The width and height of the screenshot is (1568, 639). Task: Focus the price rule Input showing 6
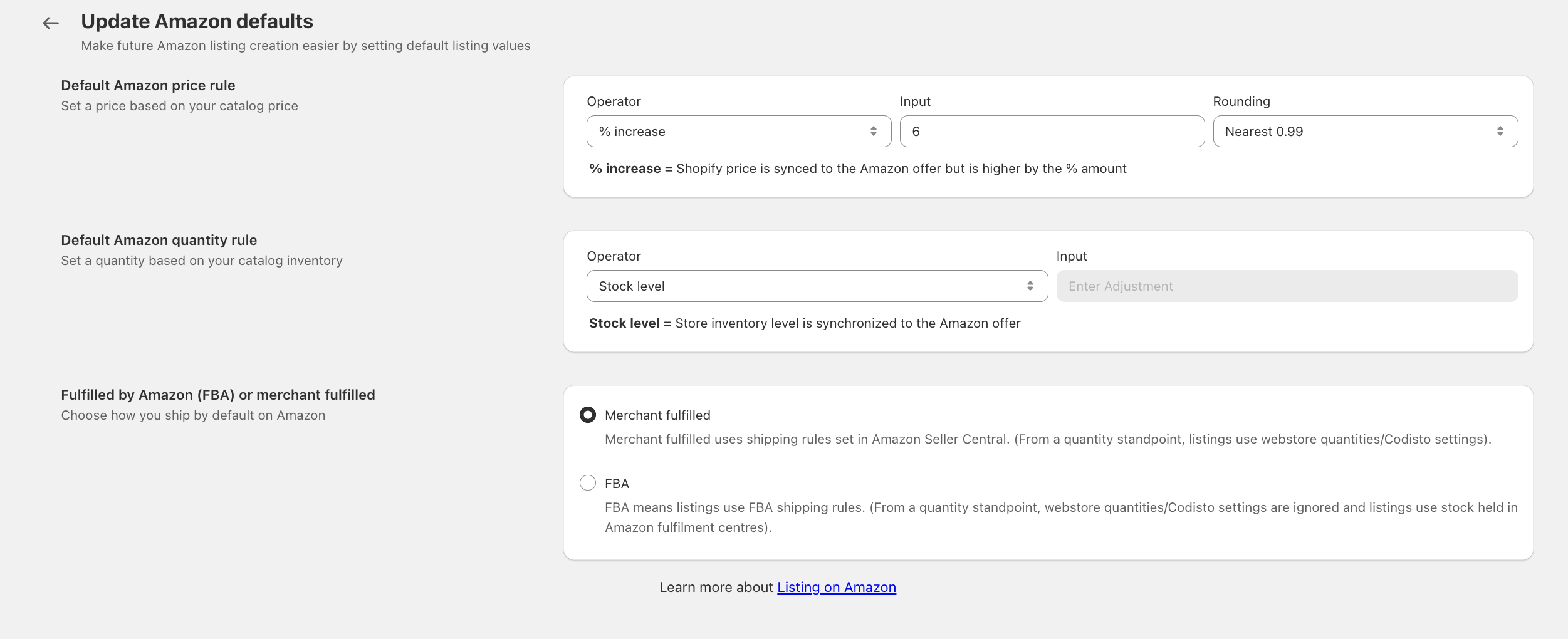(x=1052, y=131)
